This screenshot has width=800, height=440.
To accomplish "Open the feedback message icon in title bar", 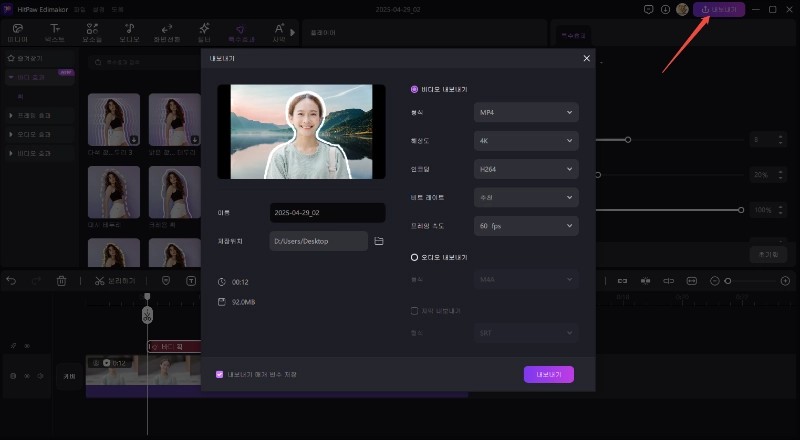I will pyautogui.click(x=648, y=9).
